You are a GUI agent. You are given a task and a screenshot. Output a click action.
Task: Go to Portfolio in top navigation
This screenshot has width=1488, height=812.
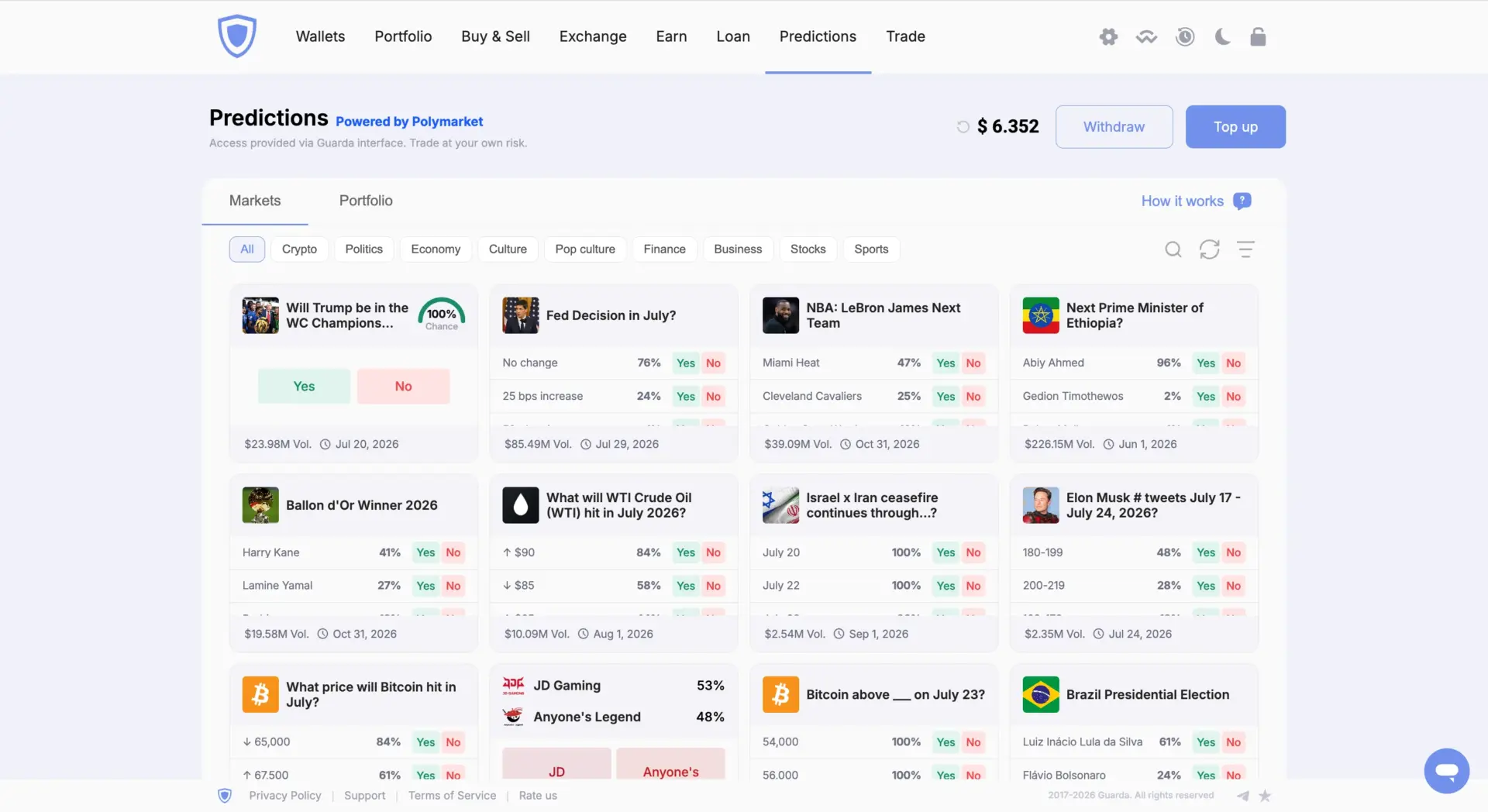click(x=403, y=36)
